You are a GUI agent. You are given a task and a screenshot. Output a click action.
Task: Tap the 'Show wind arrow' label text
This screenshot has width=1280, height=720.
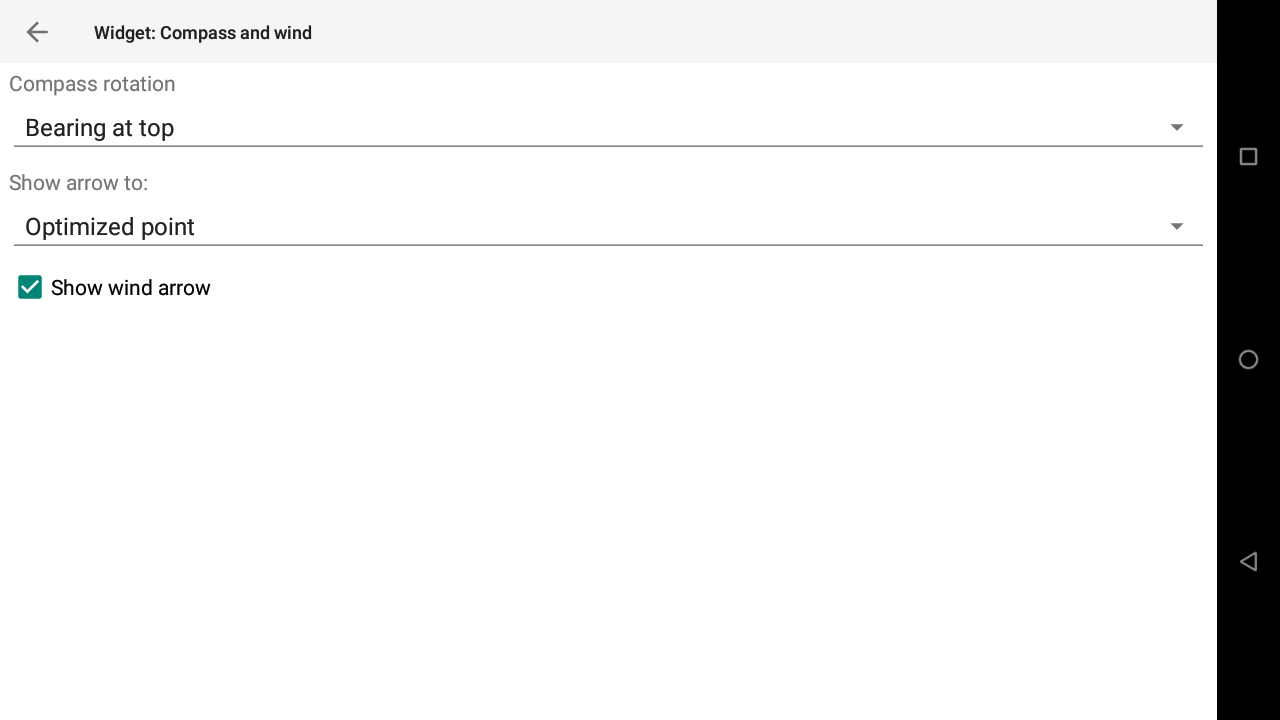pos(130,288)
